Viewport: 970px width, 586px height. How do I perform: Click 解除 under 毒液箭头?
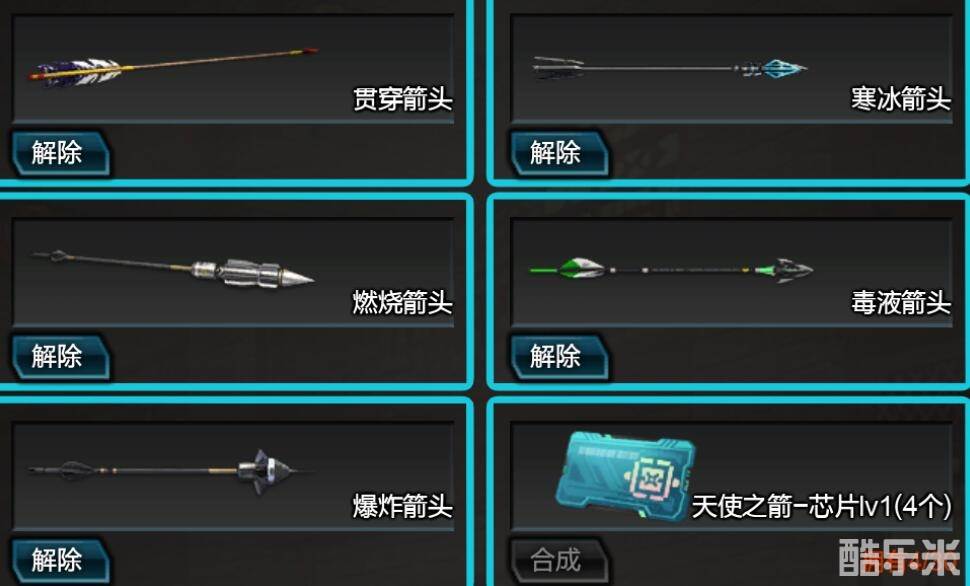(x=559, y=356)
